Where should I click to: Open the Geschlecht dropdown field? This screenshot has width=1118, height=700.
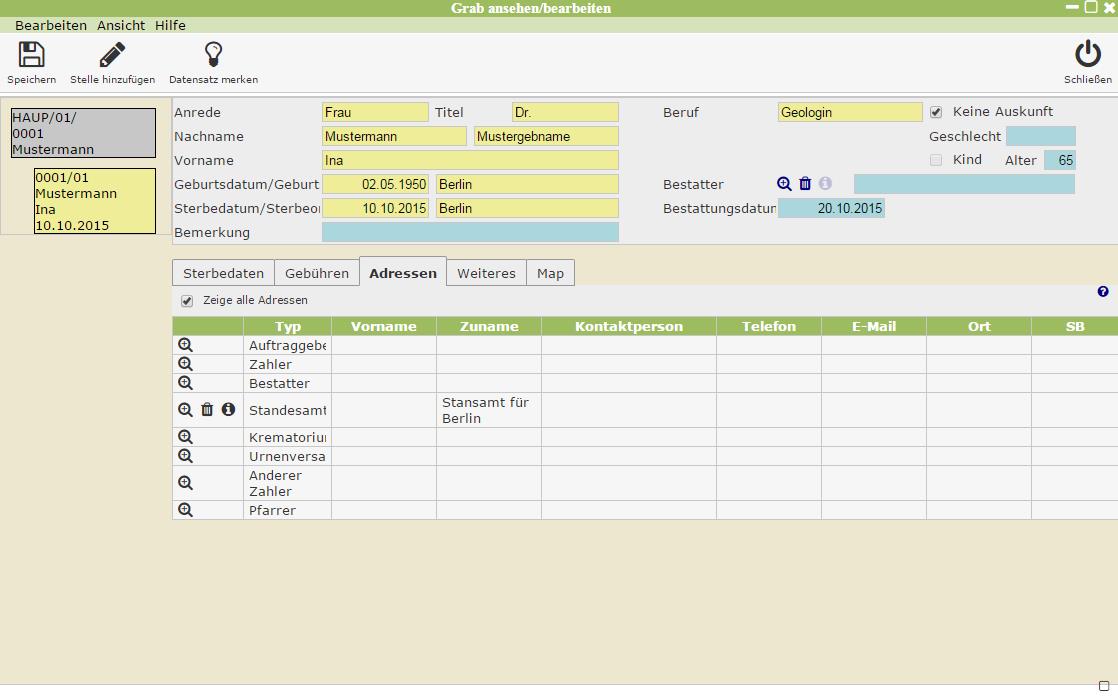(1040, 136)
